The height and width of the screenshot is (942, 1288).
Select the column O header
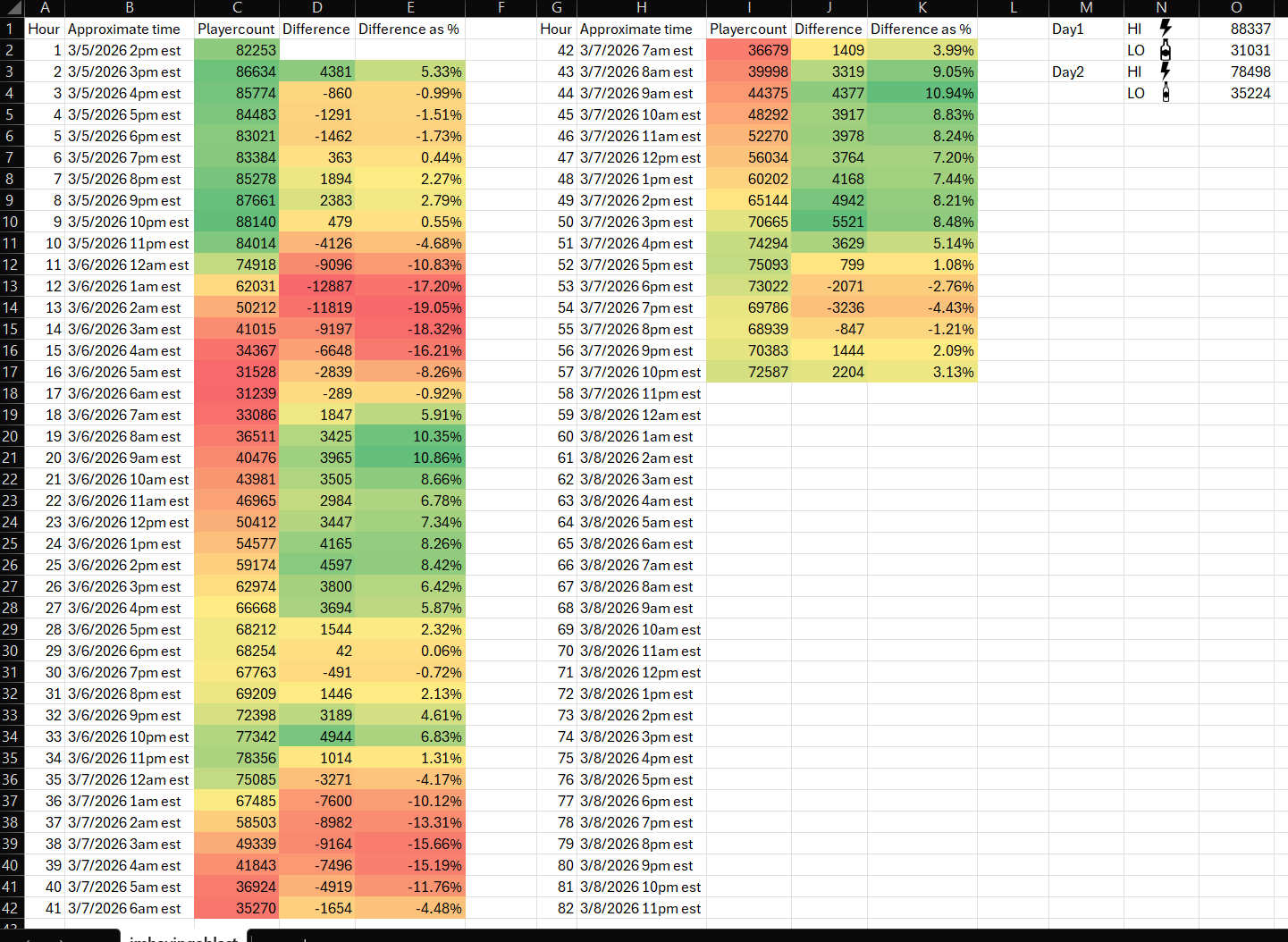[1236, 8]
